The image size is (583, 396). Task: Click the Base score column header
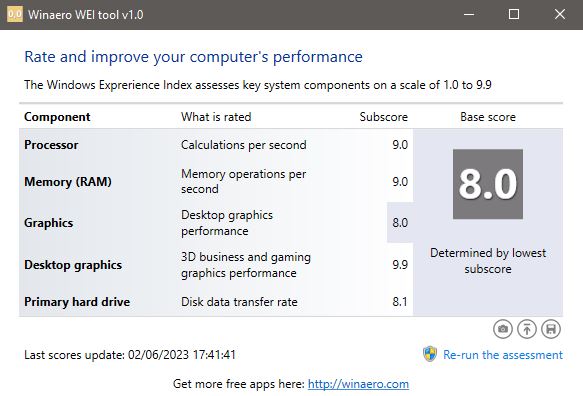coord(488,117)
